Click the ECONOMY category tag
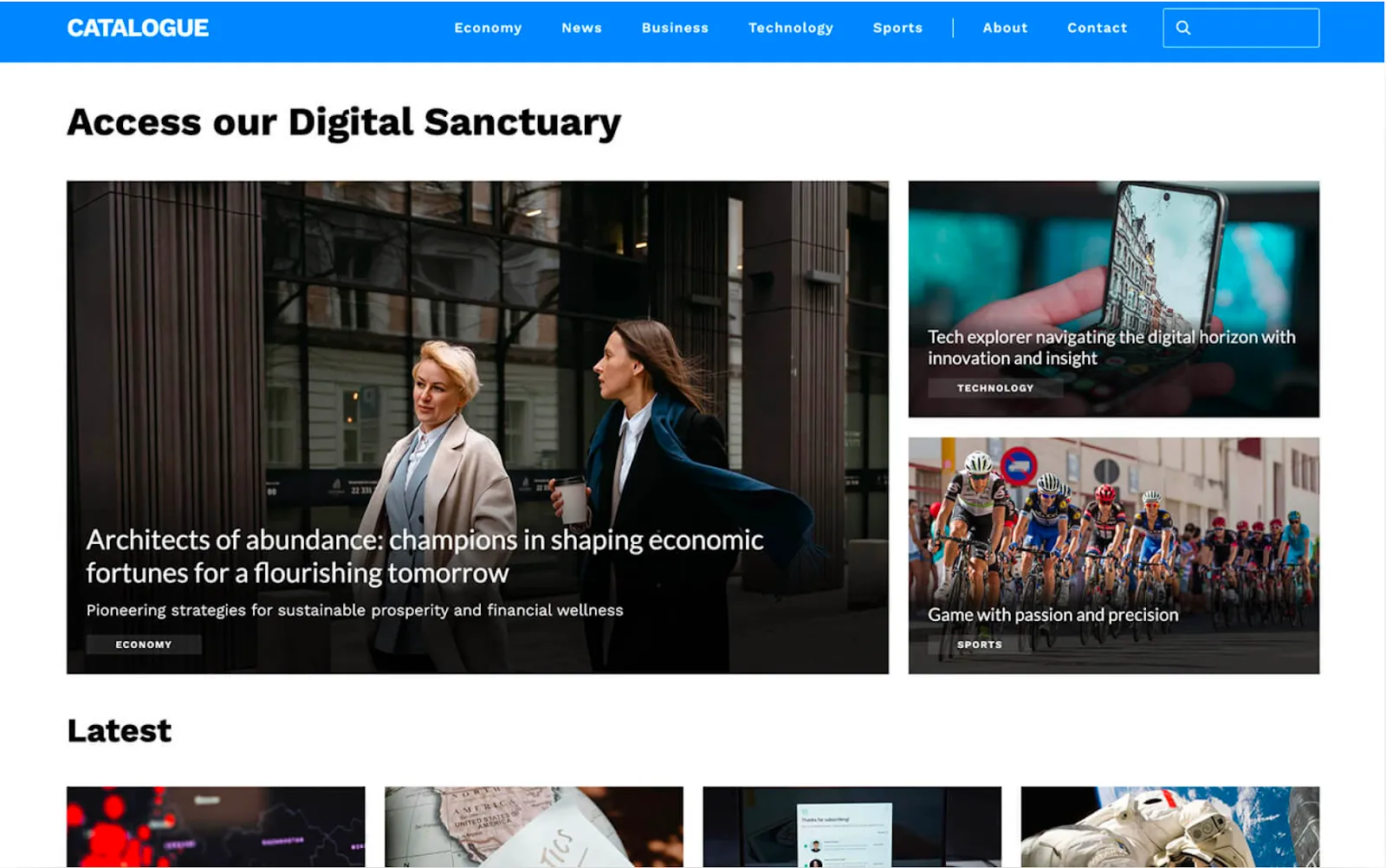 [144, 645]
